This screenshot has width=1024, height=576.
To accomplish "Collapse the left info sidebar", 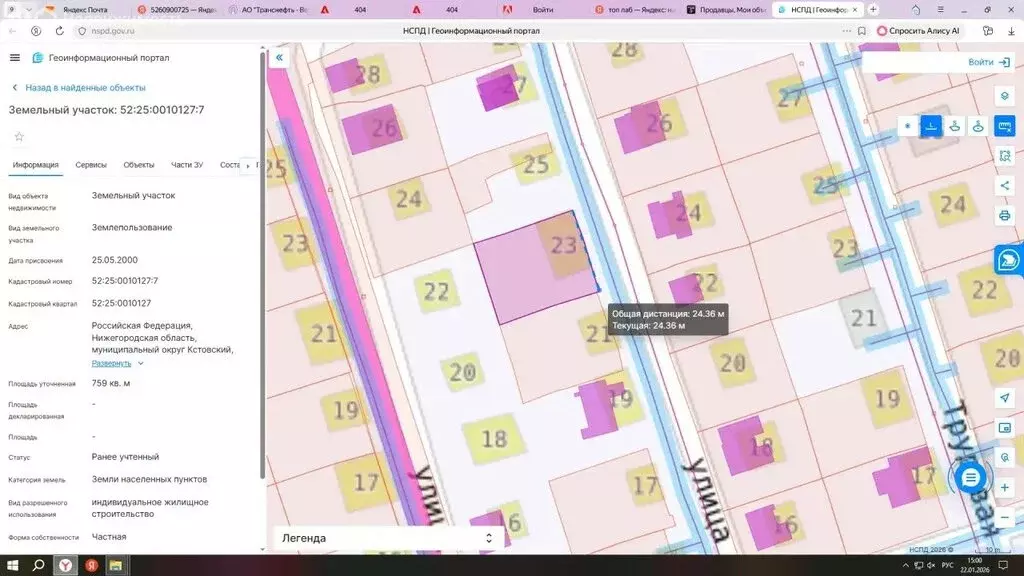I will point(280,58).
